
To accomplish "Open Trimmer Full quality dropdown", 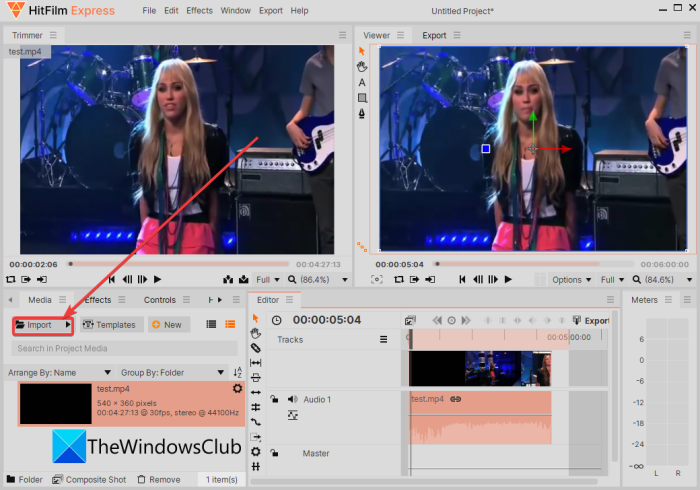I will click(268, 280).
